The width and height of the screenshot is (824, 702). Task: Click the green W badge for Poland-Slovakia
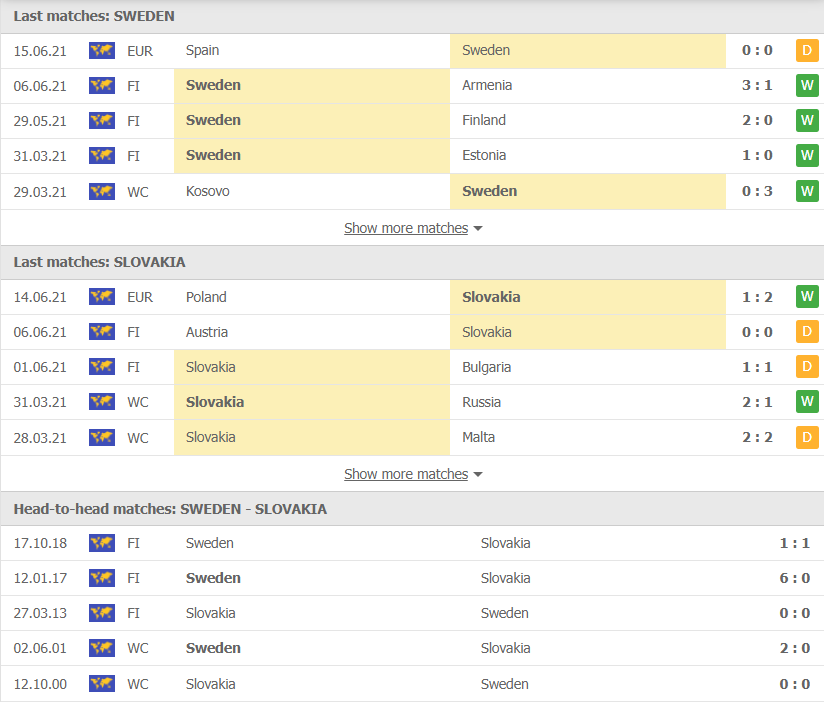pyautogui.click(x=807, y=296)
